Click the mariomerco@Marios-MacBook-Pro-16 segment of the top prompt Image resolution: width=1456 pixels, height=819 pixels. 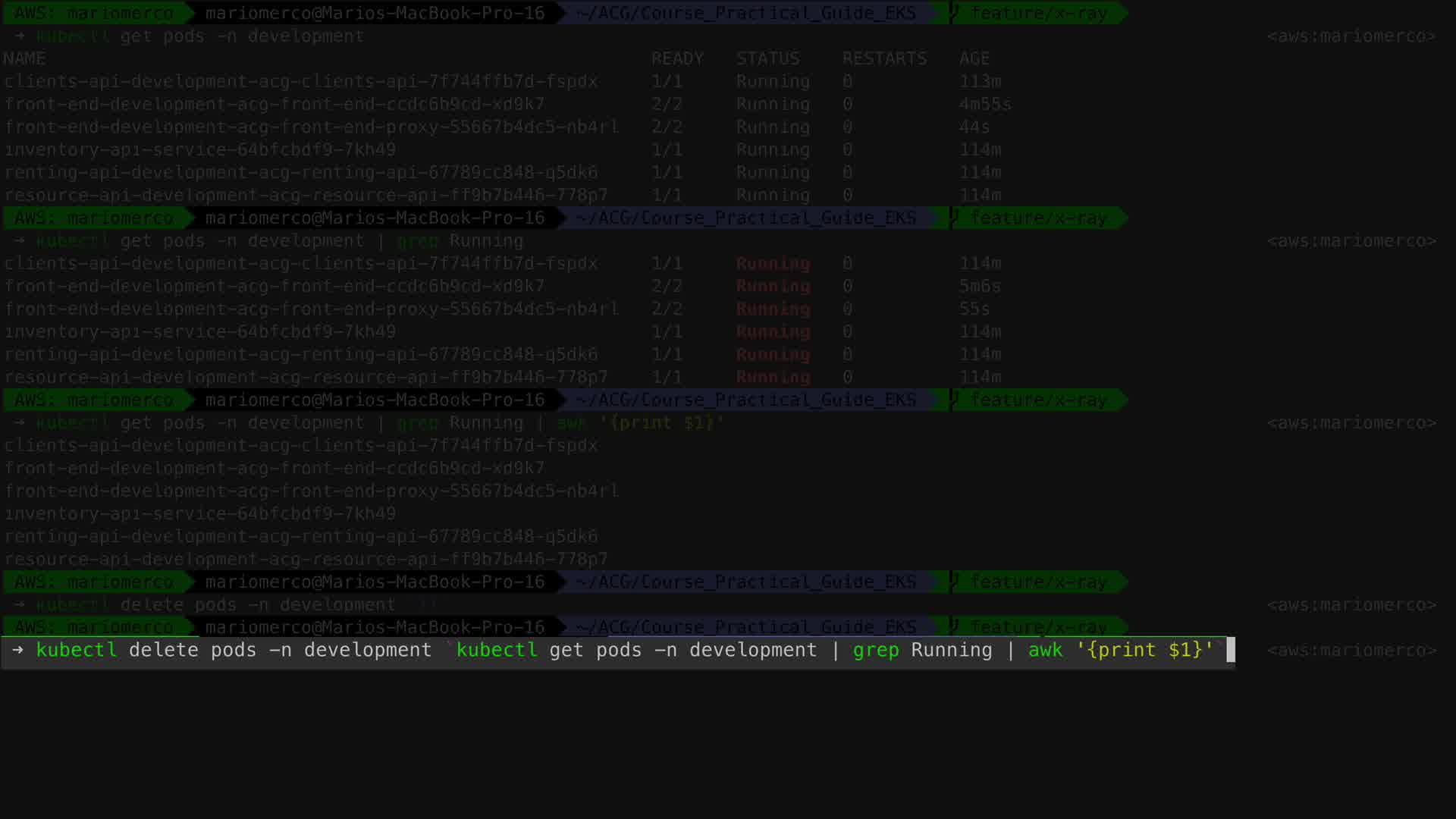click(x=375, y=14)
